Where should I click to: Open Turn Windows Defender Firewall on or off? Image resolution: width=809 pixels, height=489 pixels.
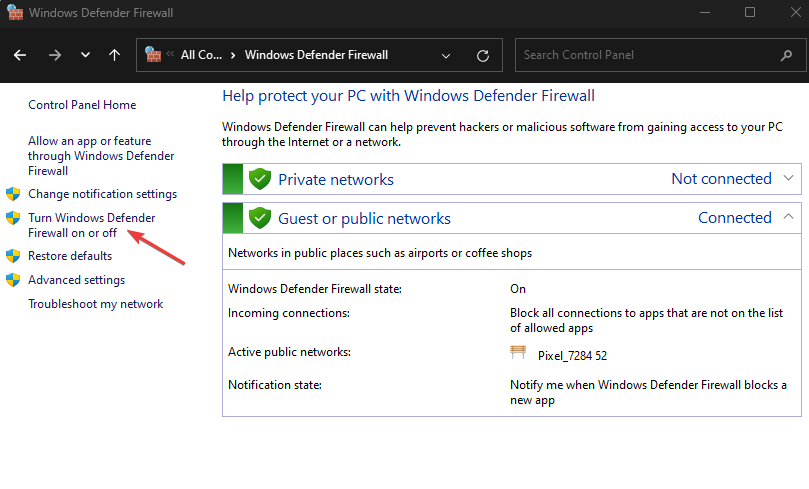coord(91,225)
